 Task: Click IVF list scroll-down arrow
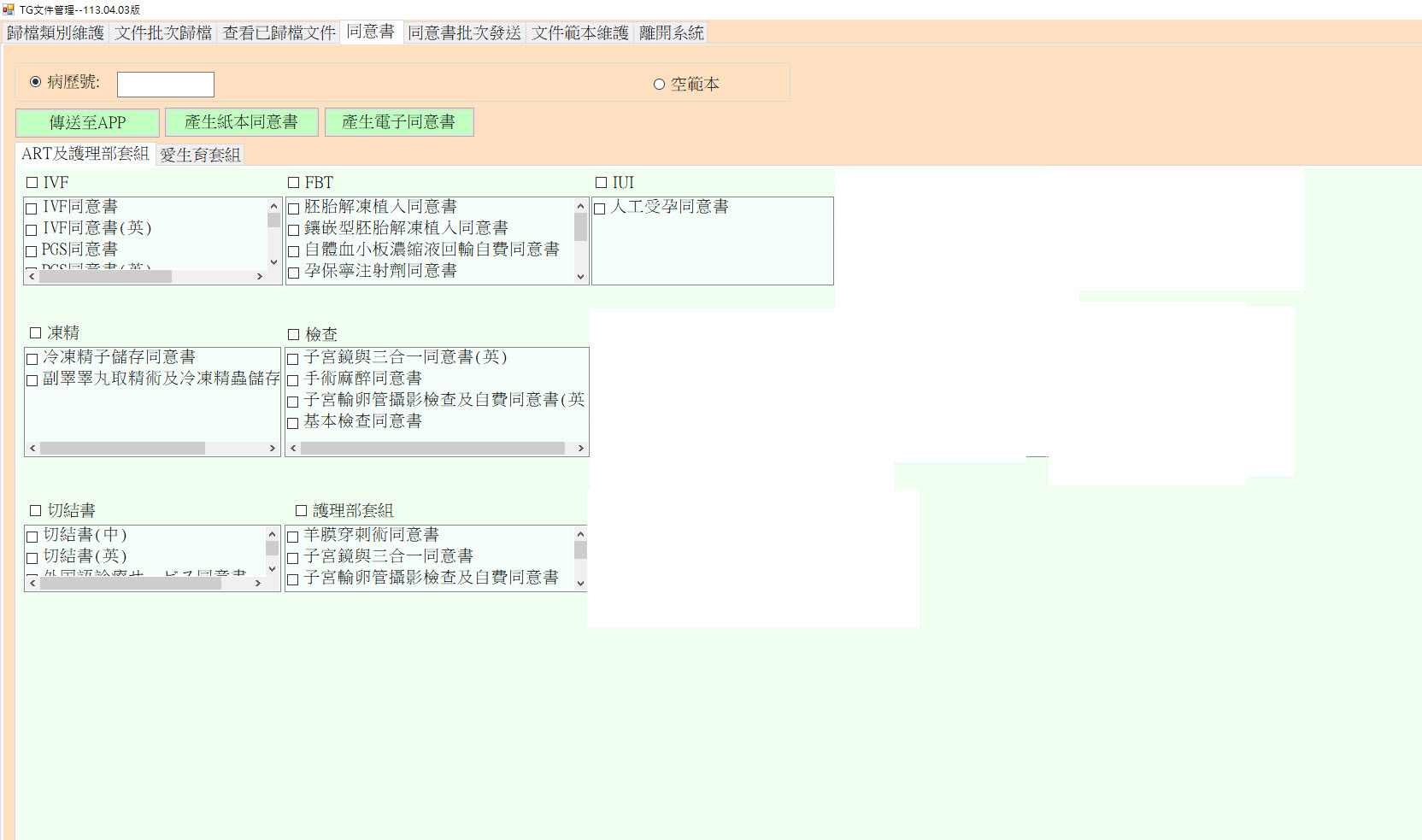pyautogui.click(x=273, y=262)
